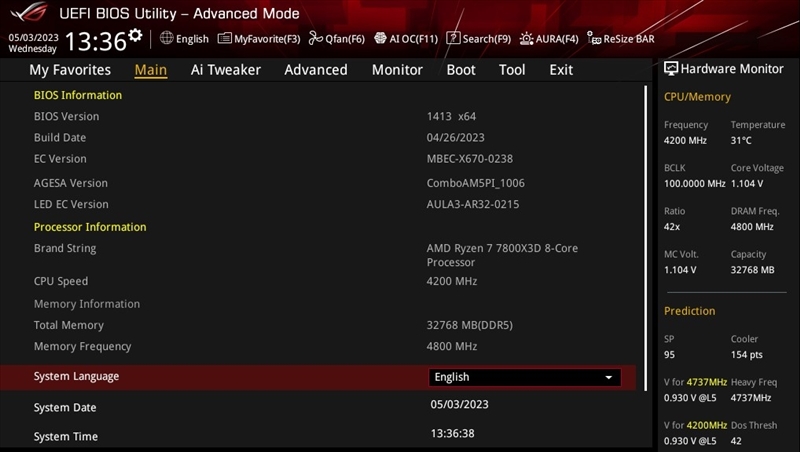Click the globe language icon

(166, 38)
